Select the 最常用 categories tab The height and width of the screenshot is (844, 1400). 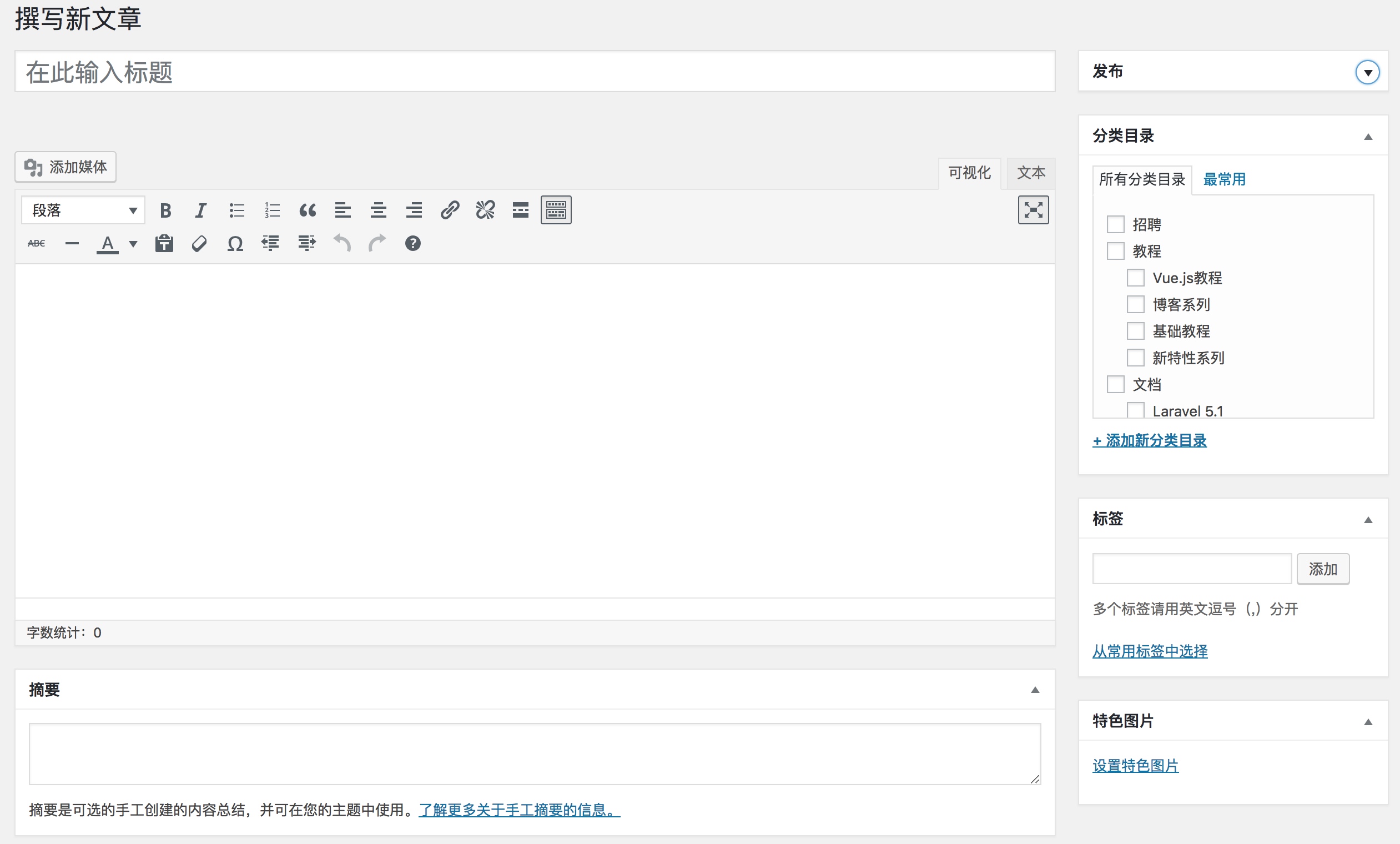(1225, 179)
